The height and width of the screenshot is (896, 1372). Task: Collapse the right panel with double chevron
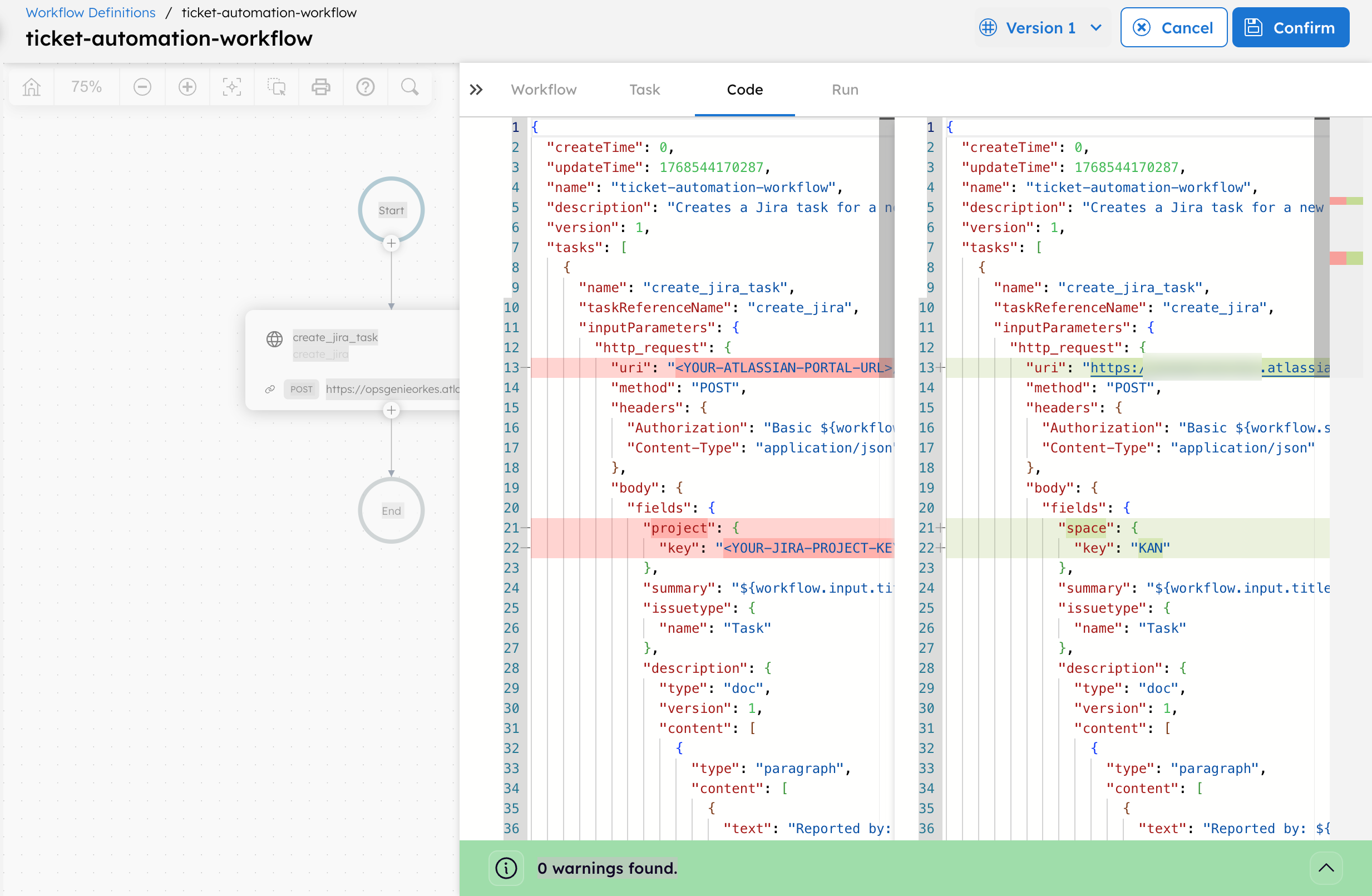[x=476, y=90]
